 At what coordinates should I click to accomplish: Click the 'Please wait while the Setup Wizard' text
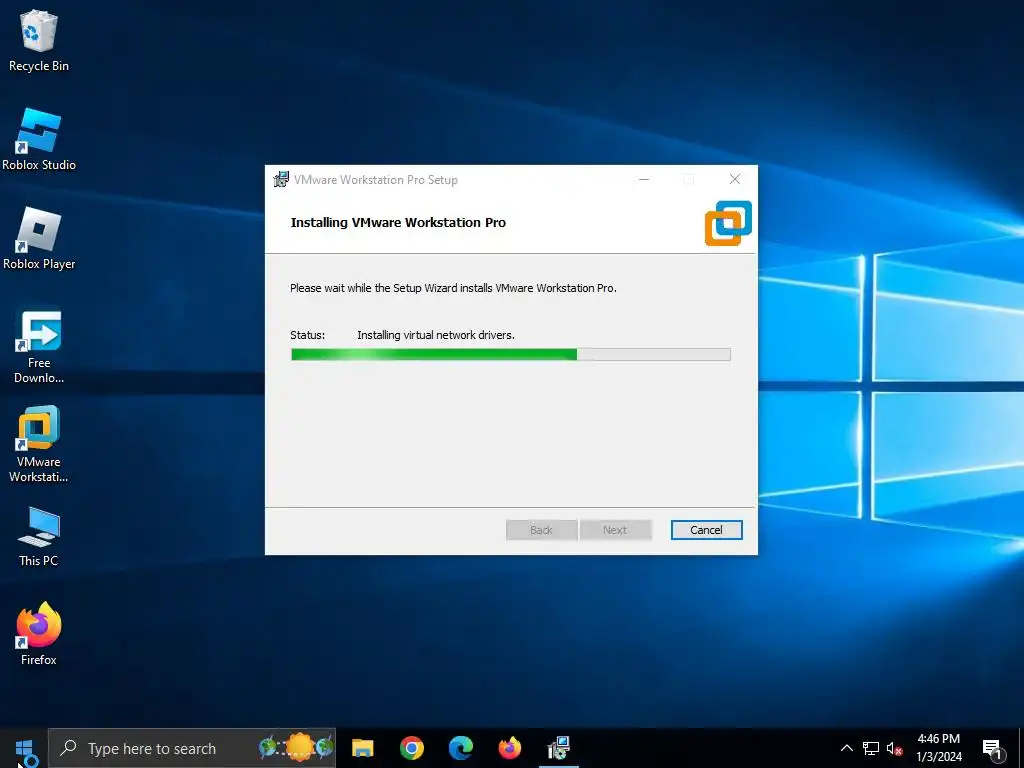[x=453, y=288]
